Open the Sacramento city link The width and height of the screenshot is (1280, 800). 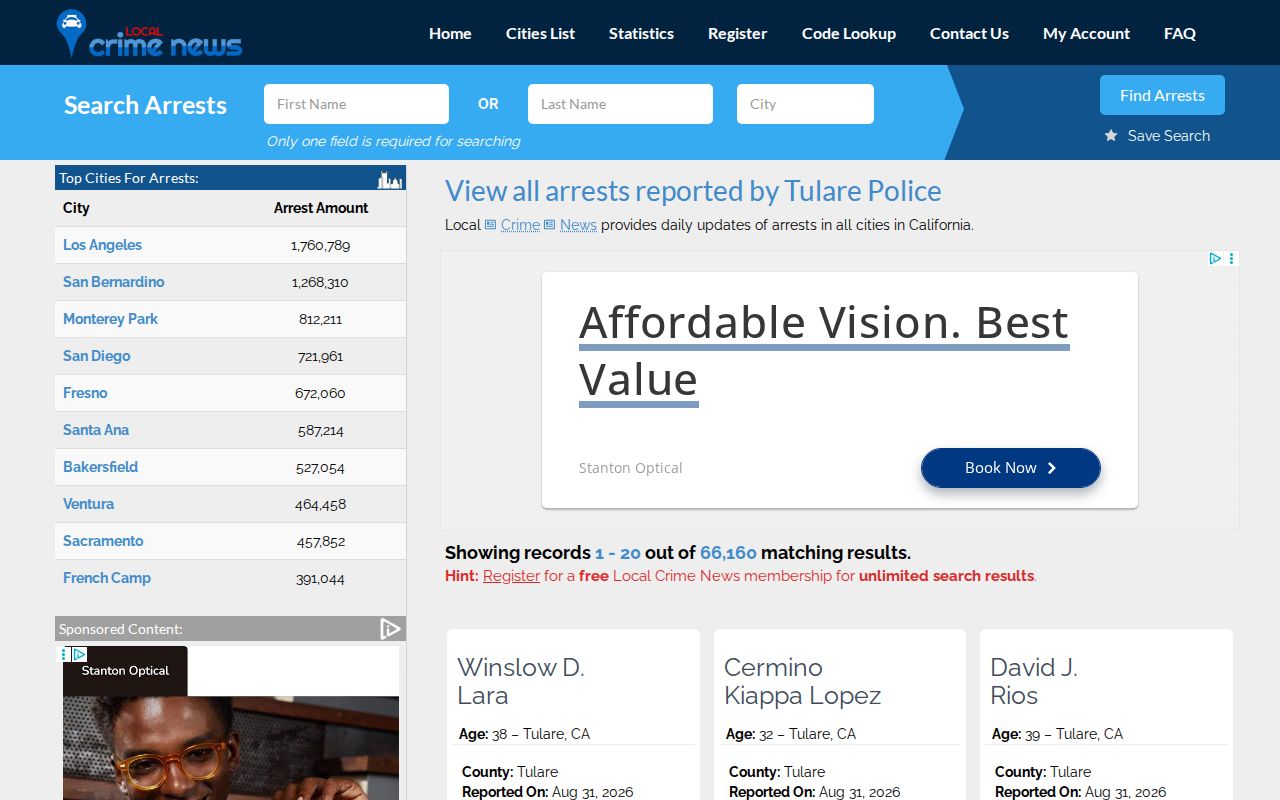103,541
